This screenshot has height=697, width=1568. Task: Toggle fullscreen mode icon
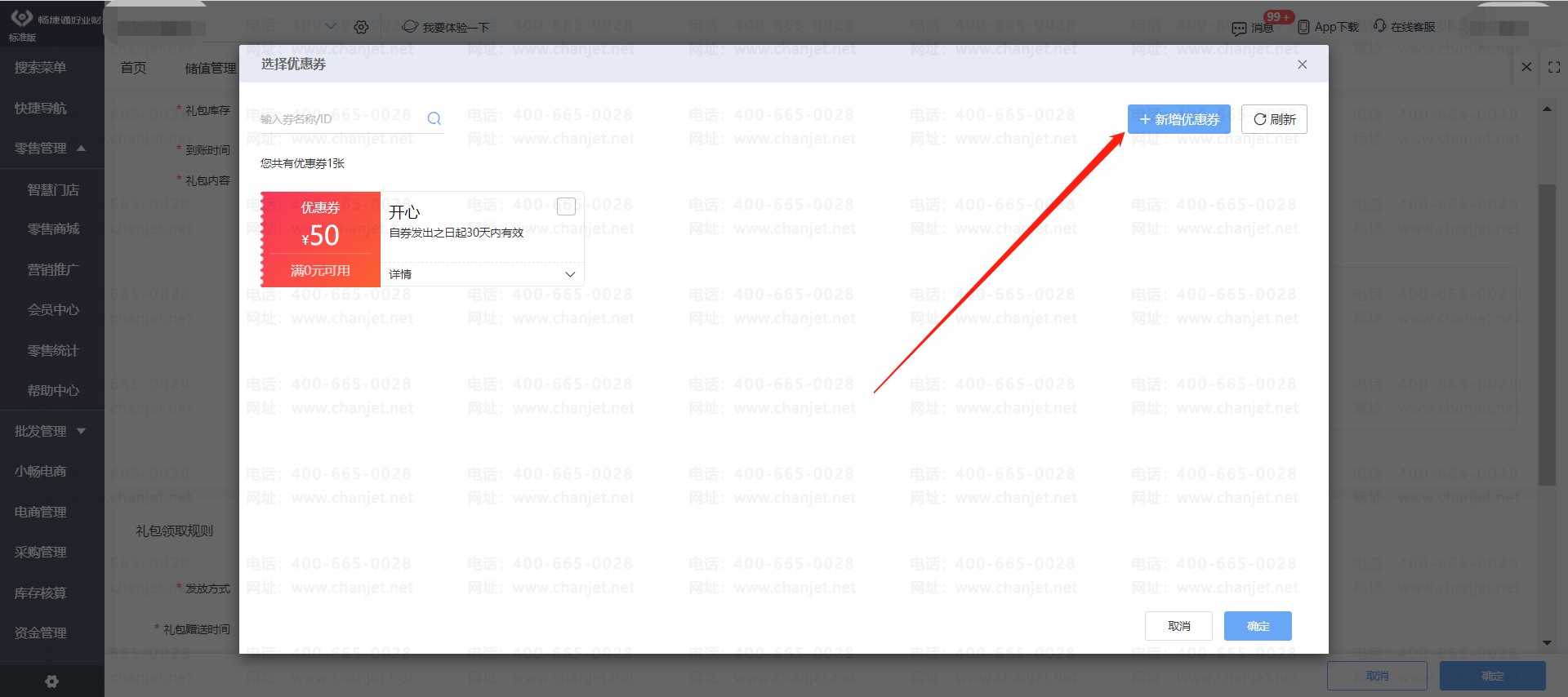click(1554, 67)
